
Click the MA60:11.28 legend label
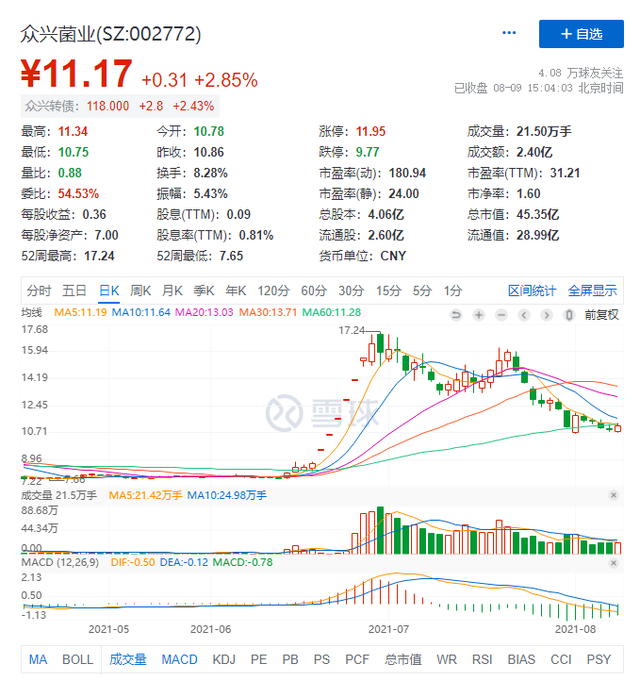(331, 312)
